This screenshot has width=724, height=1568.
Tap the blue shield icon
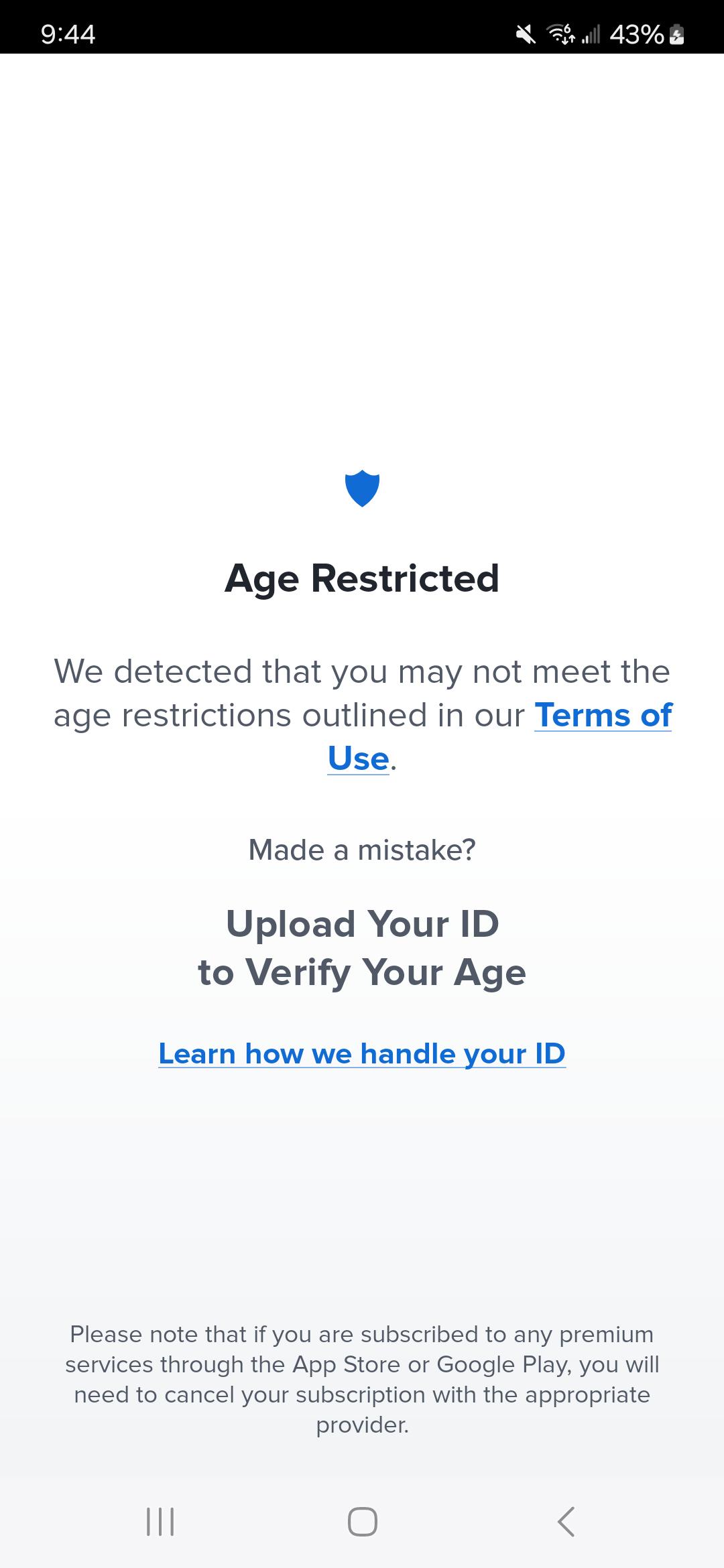tap(362, 488)
